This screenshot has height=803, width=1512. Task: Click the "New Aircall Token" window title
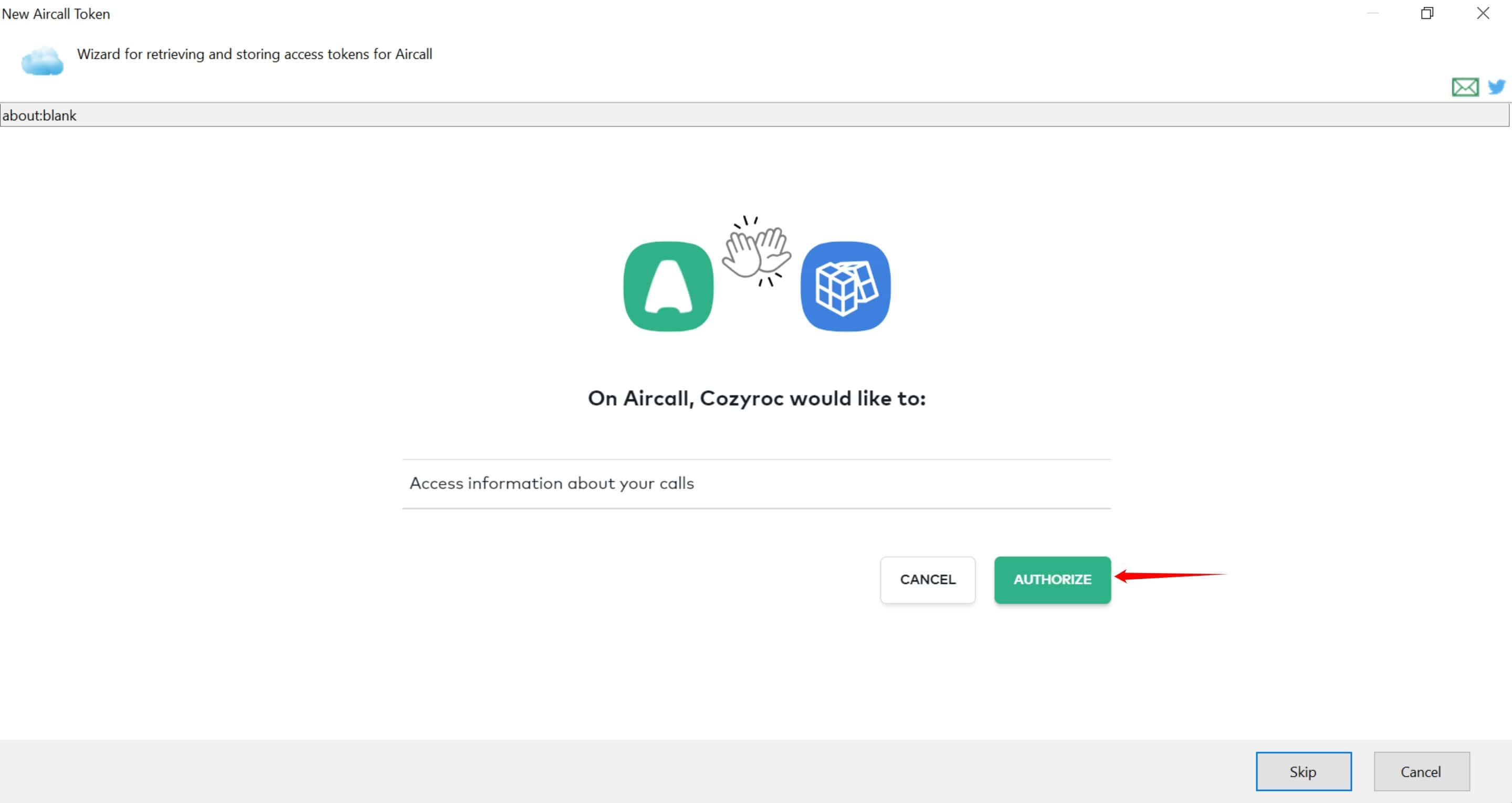(56, 14)
